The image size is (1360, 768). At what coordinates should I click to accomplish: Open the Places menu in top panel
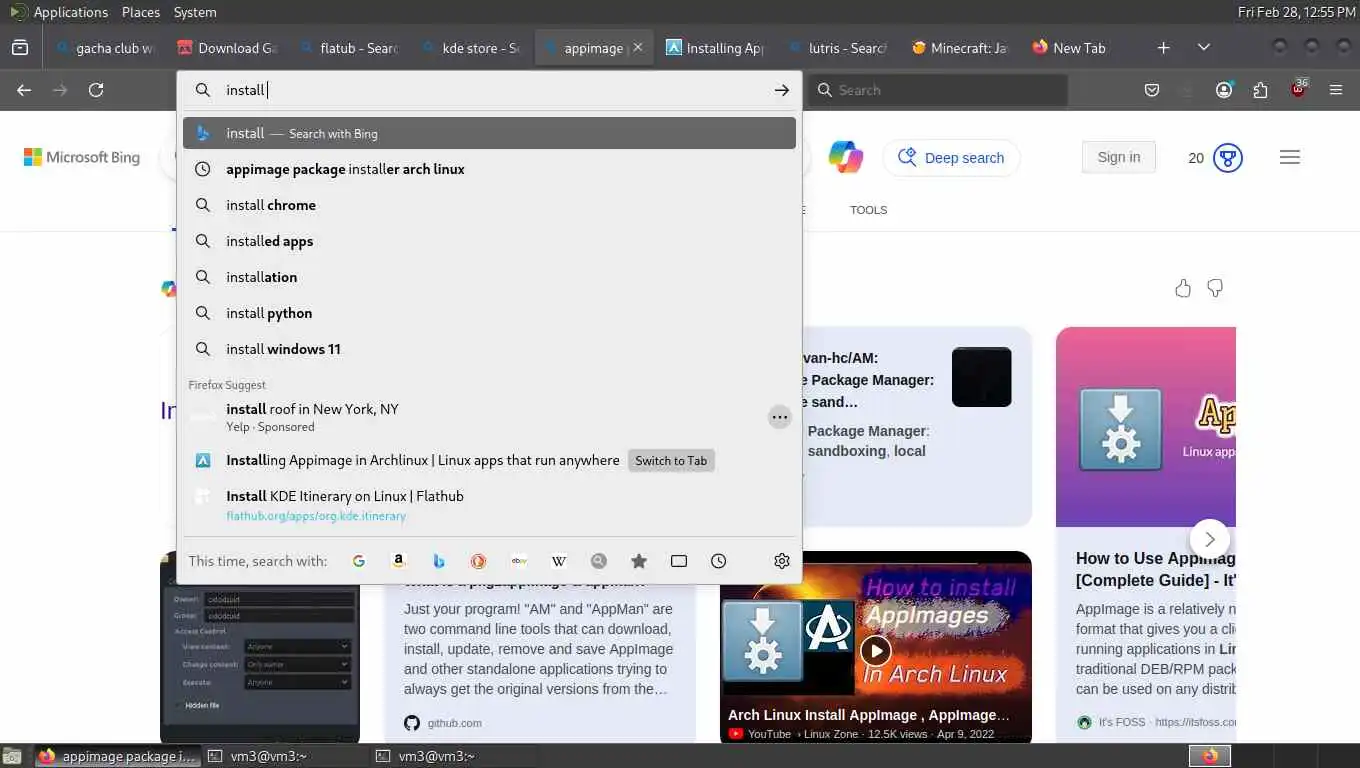coord(141,12)
